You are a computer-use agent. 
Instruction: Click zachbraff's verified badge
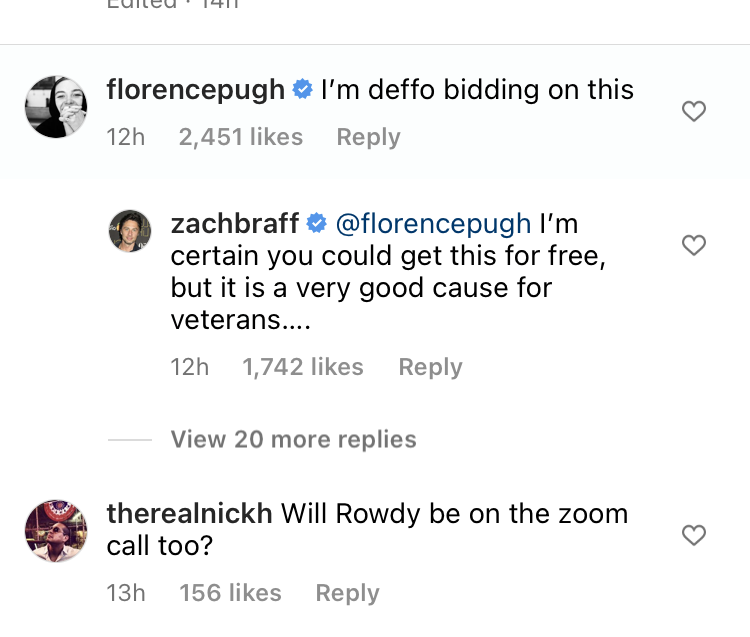tap(316, 223)
